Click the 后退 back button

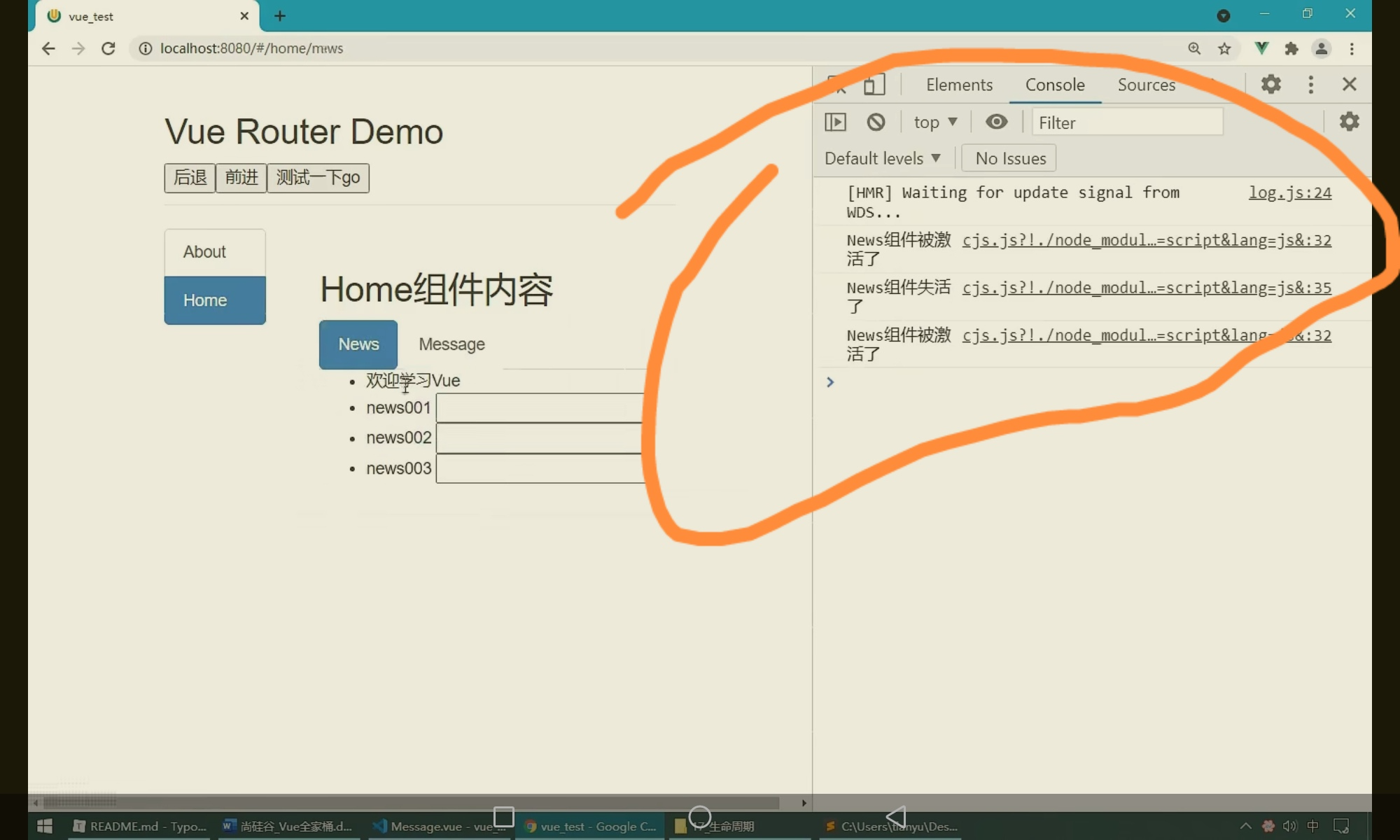point(190,178)
